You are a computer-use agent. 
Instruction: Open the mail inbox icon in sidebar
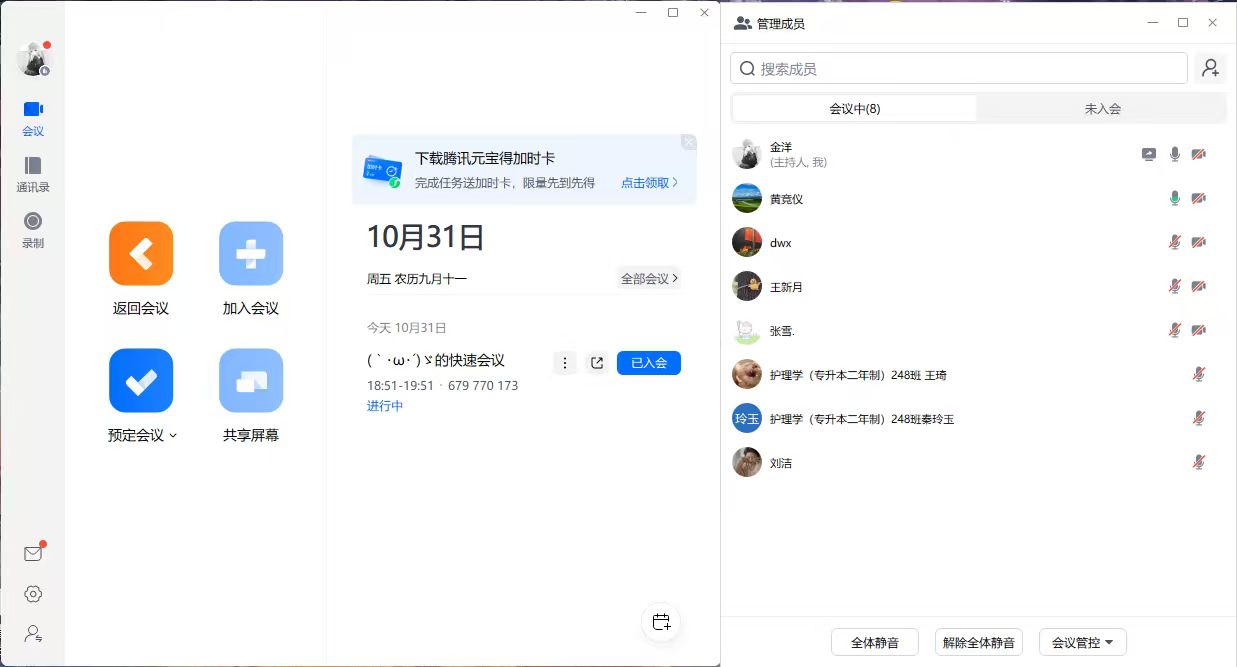pos(33,554)
